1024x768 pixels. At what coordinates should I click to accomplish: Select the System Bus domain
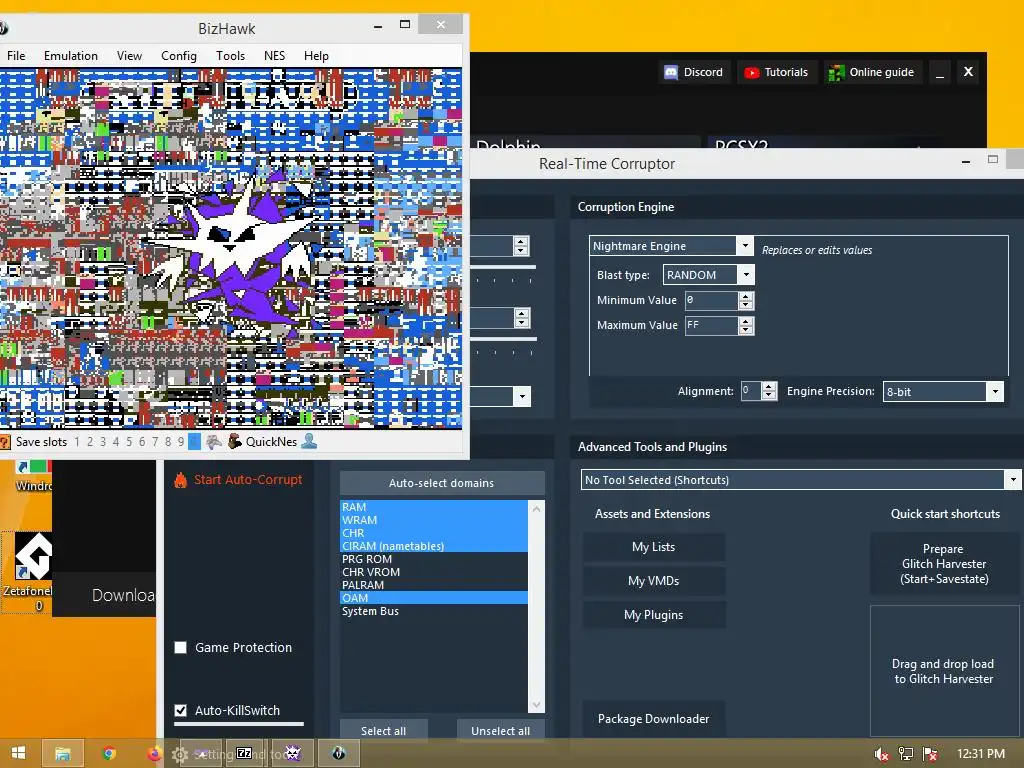tap(434, 611)
